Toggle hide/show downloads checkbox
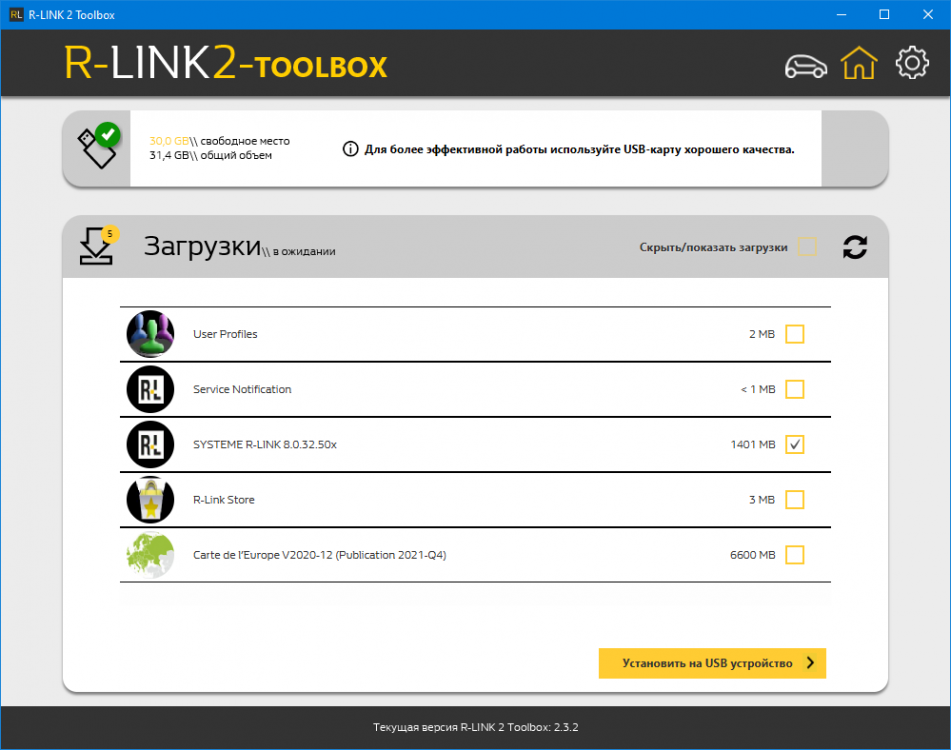 [x=807, y=247]
